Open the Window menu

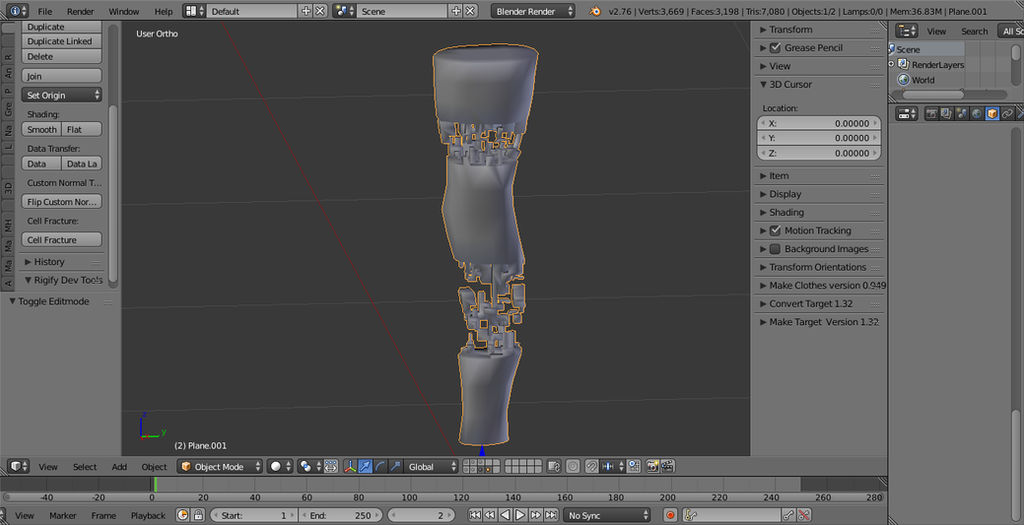(x=124, y=12)
